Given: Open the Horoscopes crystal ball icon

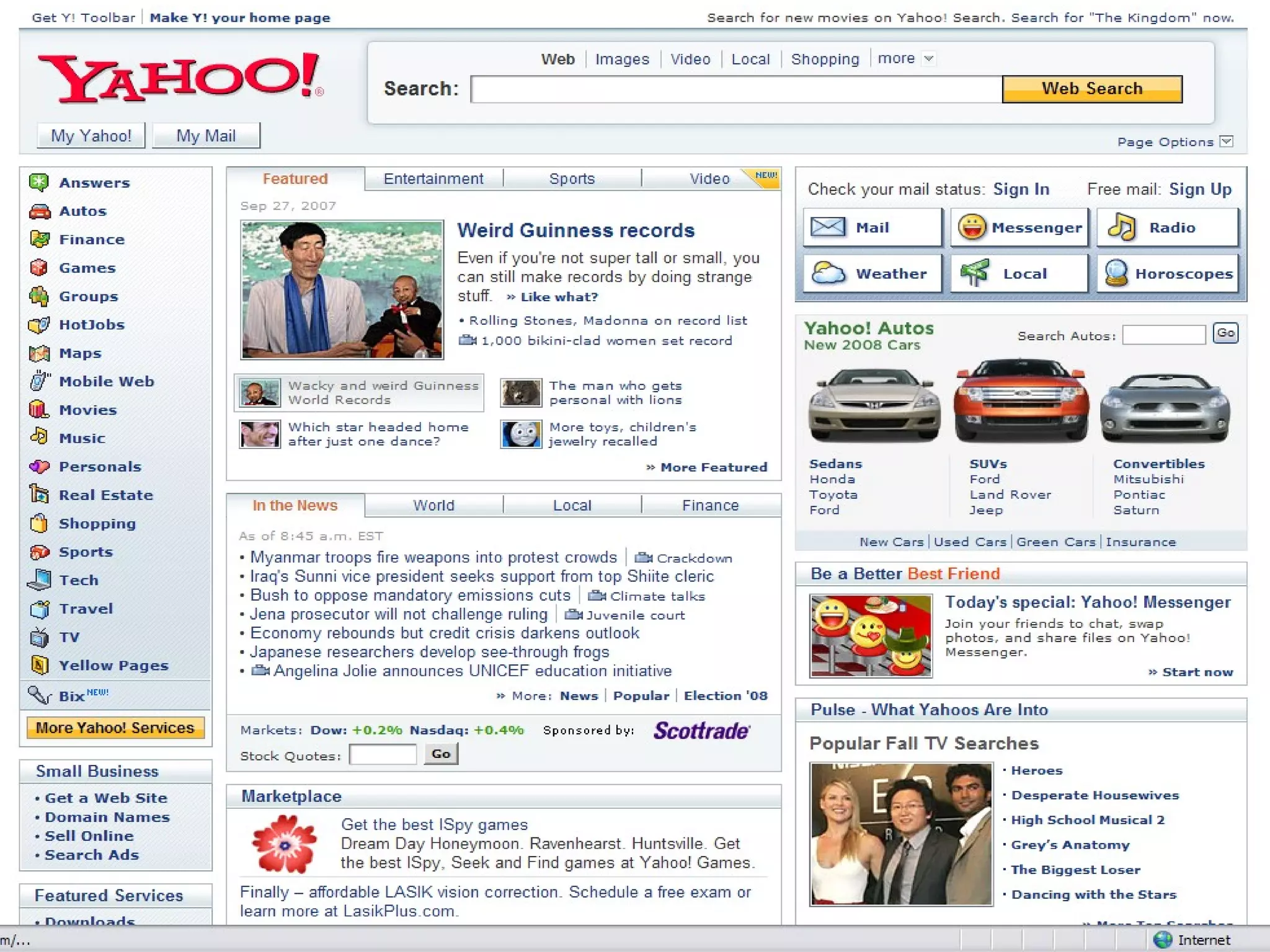Looking at the screenshot, I should [1116, 273].
